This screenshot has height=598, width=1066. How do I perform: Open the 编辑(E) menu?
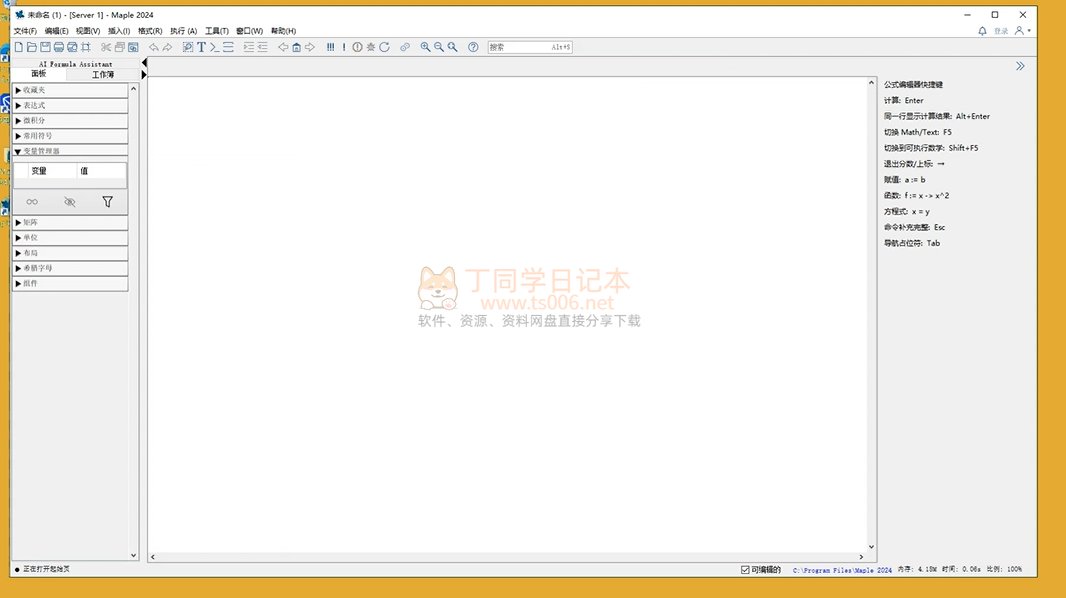click(56, 31)
